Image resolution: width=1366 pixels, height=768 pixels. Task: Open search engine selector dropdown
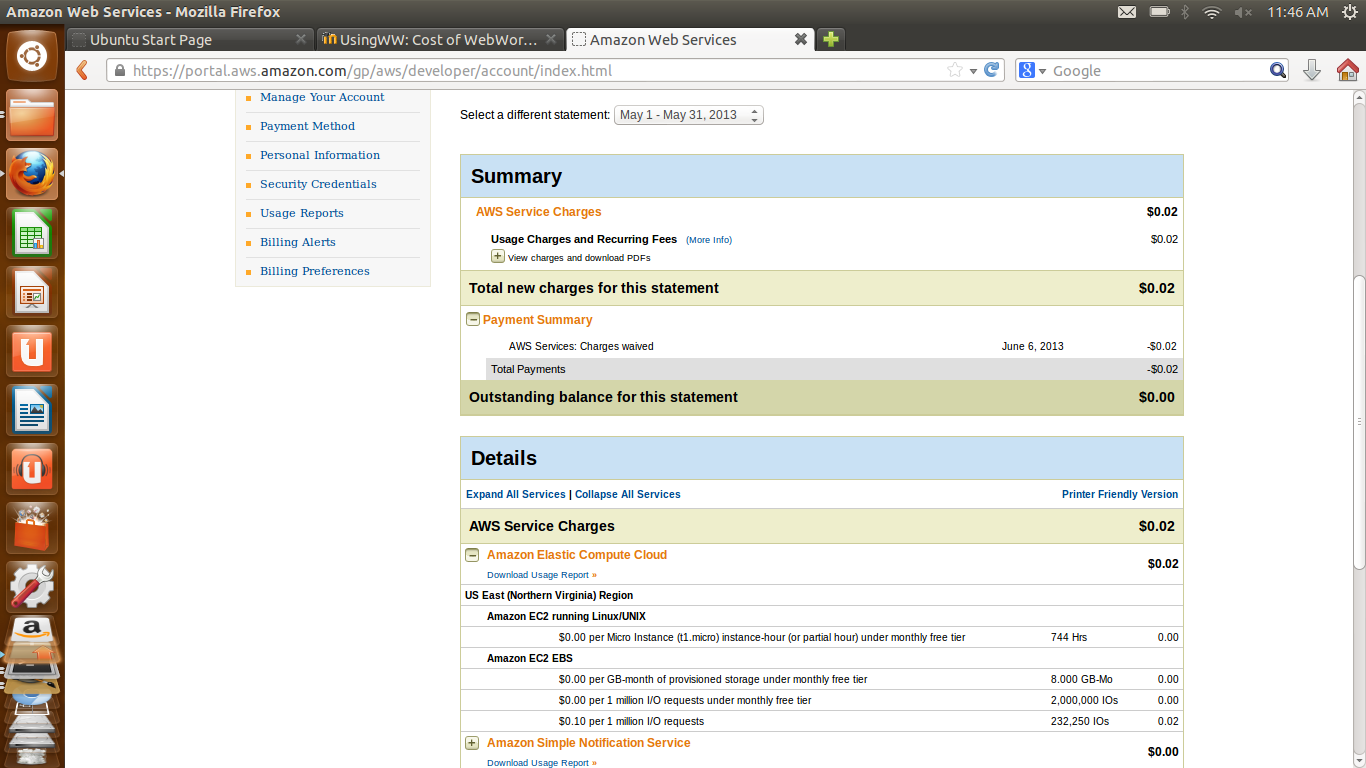1032,70
